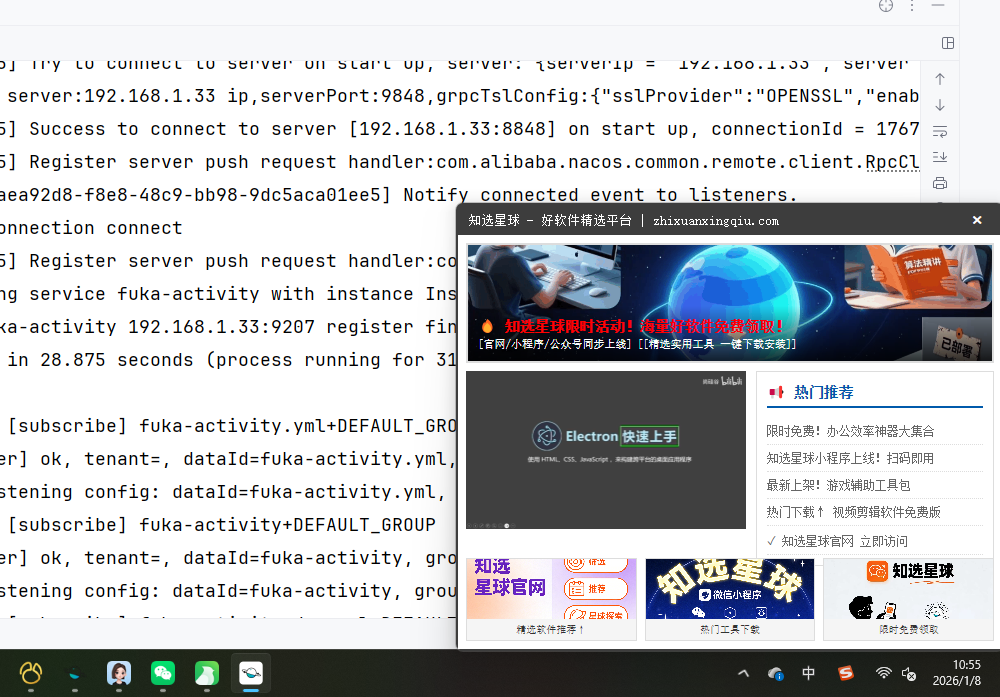Click the crosshair locate icon in the IDE header
Screen dimensions: 1000x697
click(886, 6)
